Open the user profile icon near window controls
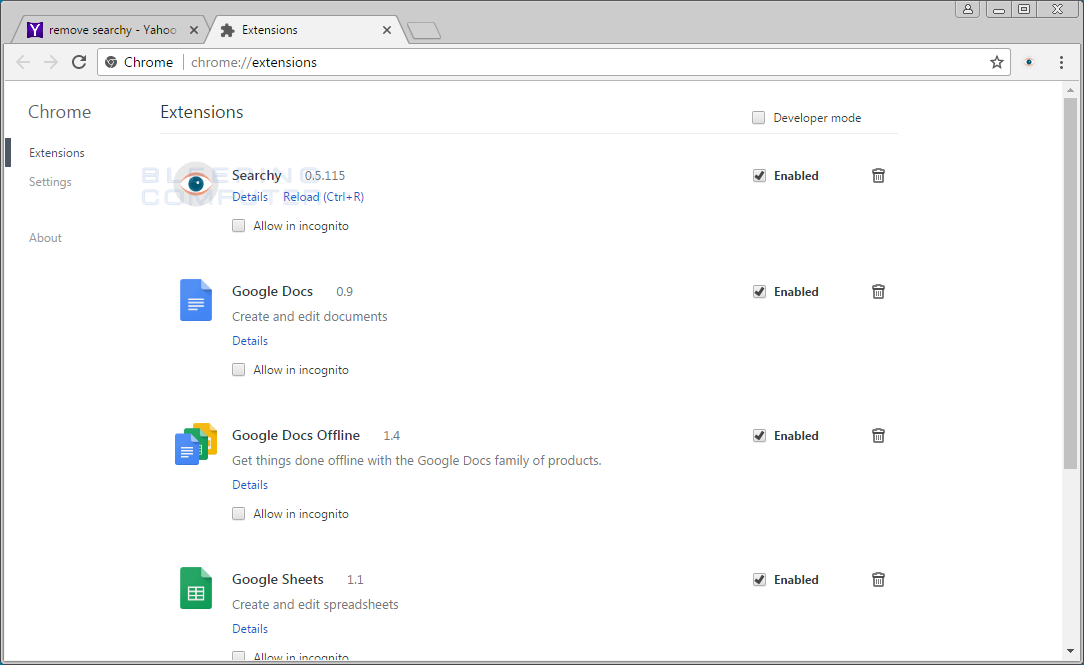 click(967, 9)
